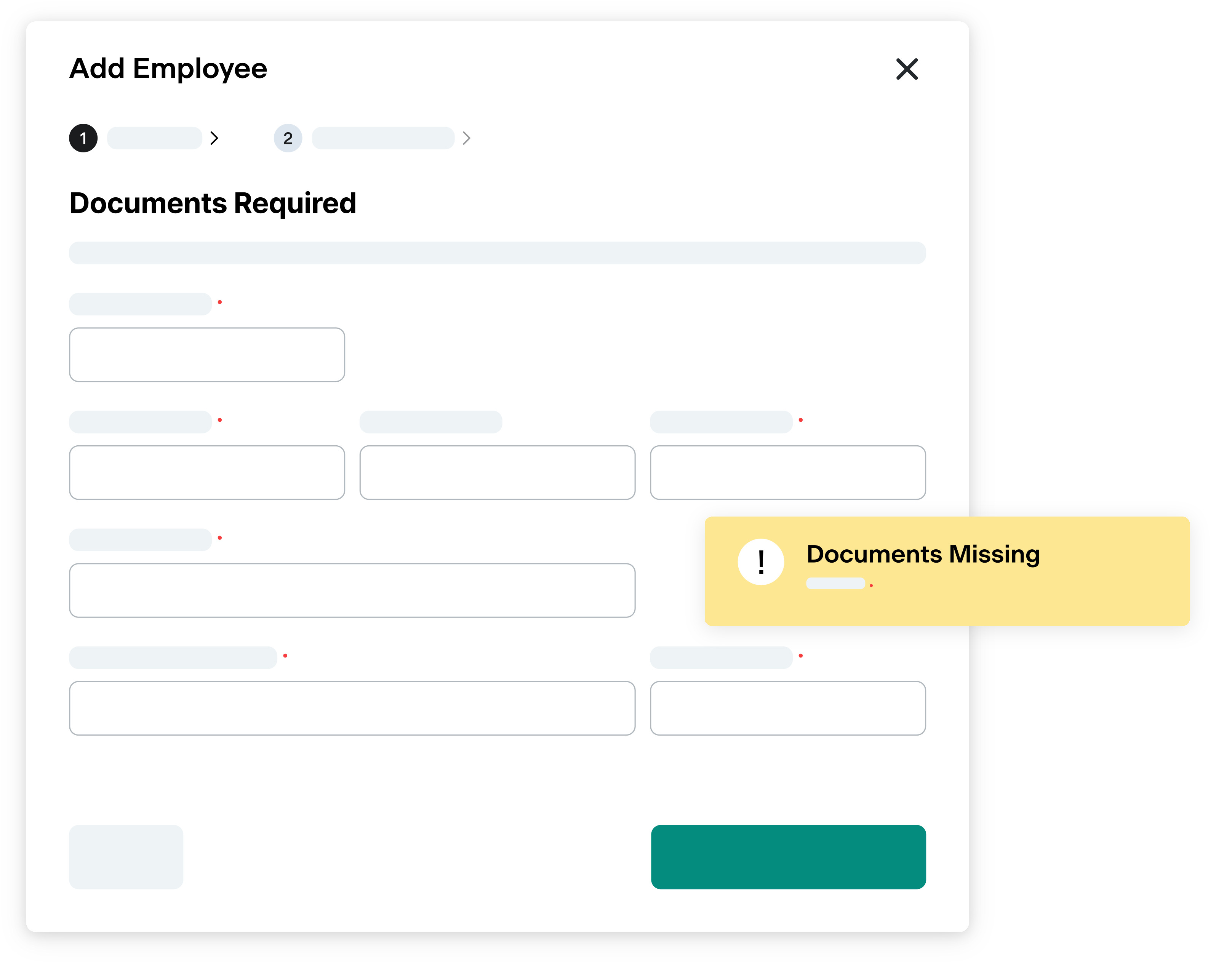This screenshot has width=1232, height=963.
Task: Focus the wide input field in the third row
Action: [x=352, y=590]
